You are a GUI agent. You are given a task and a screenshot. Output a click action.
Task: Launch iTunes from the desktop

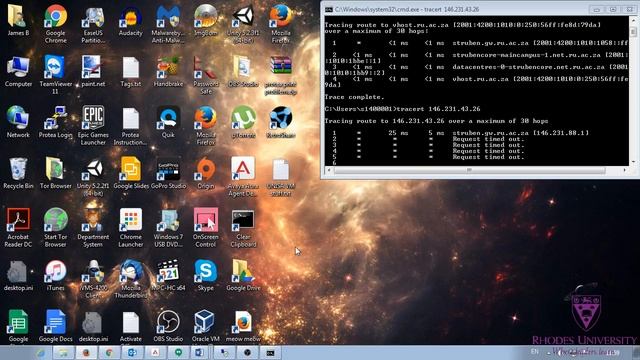tap(56, 276)
